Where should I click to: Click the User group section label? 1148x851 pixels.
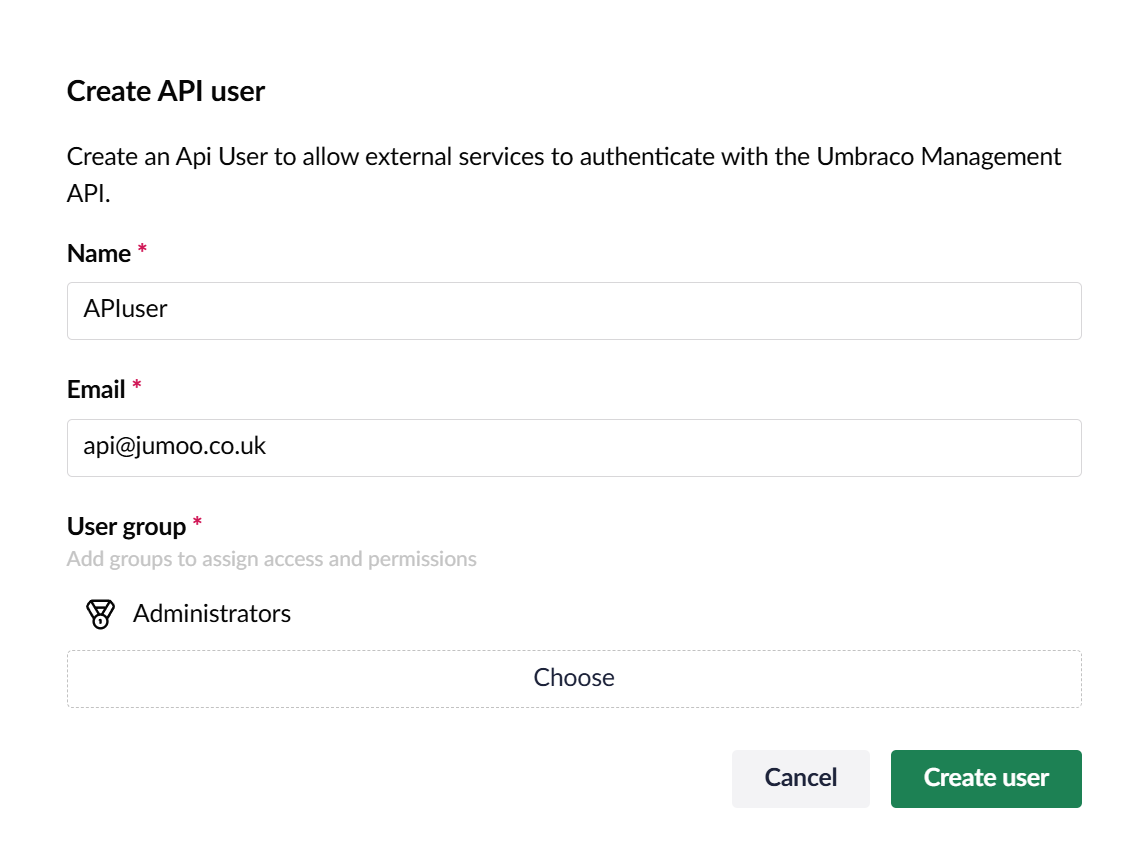(128, 525)
